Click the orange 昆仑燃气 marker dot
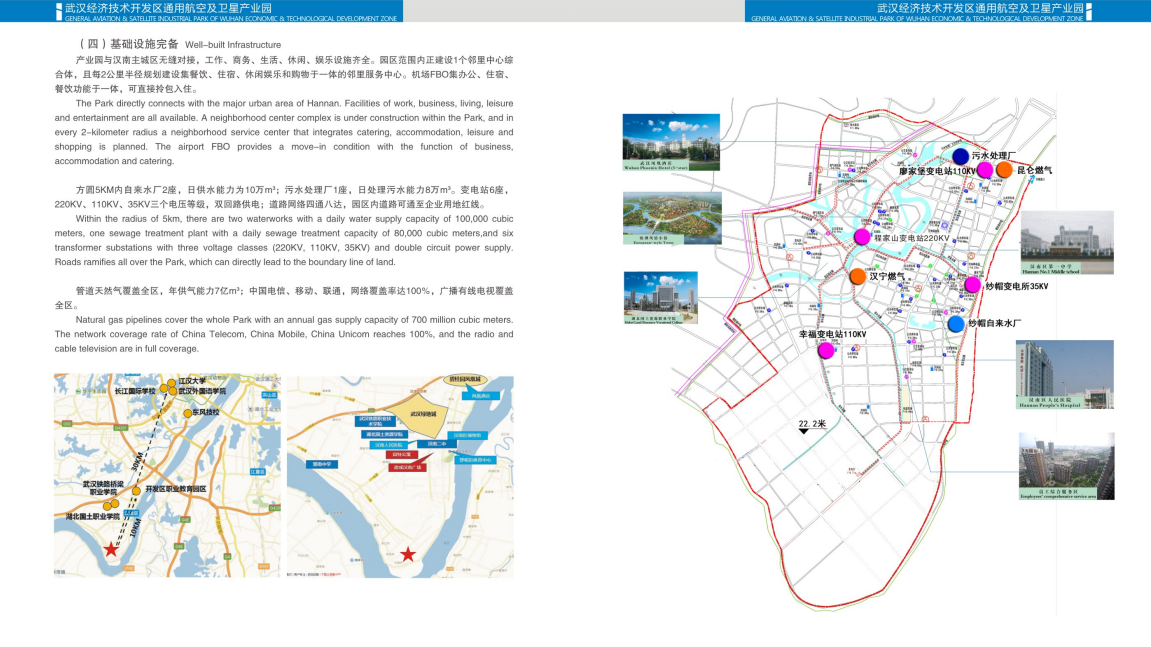This screenshot has width=1151, height=647. (1004, 170)
